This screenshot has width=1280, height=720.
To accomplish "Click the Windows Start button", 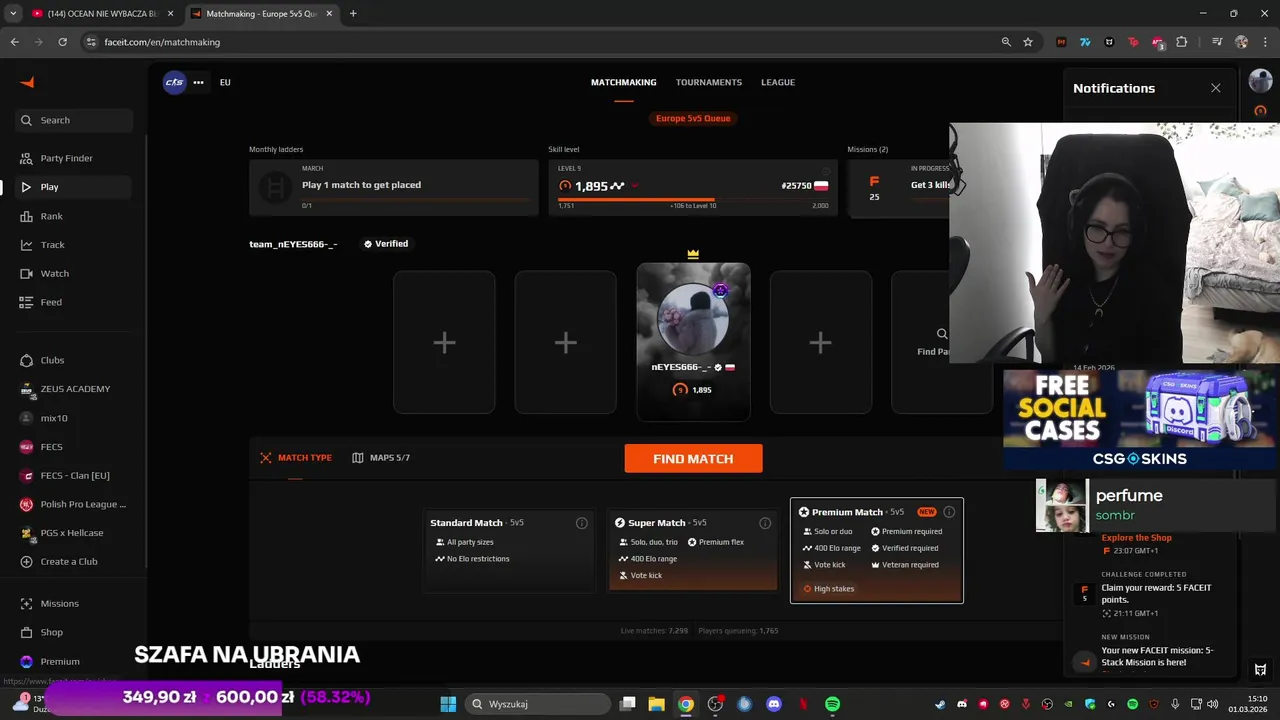I will click(448, 704).
